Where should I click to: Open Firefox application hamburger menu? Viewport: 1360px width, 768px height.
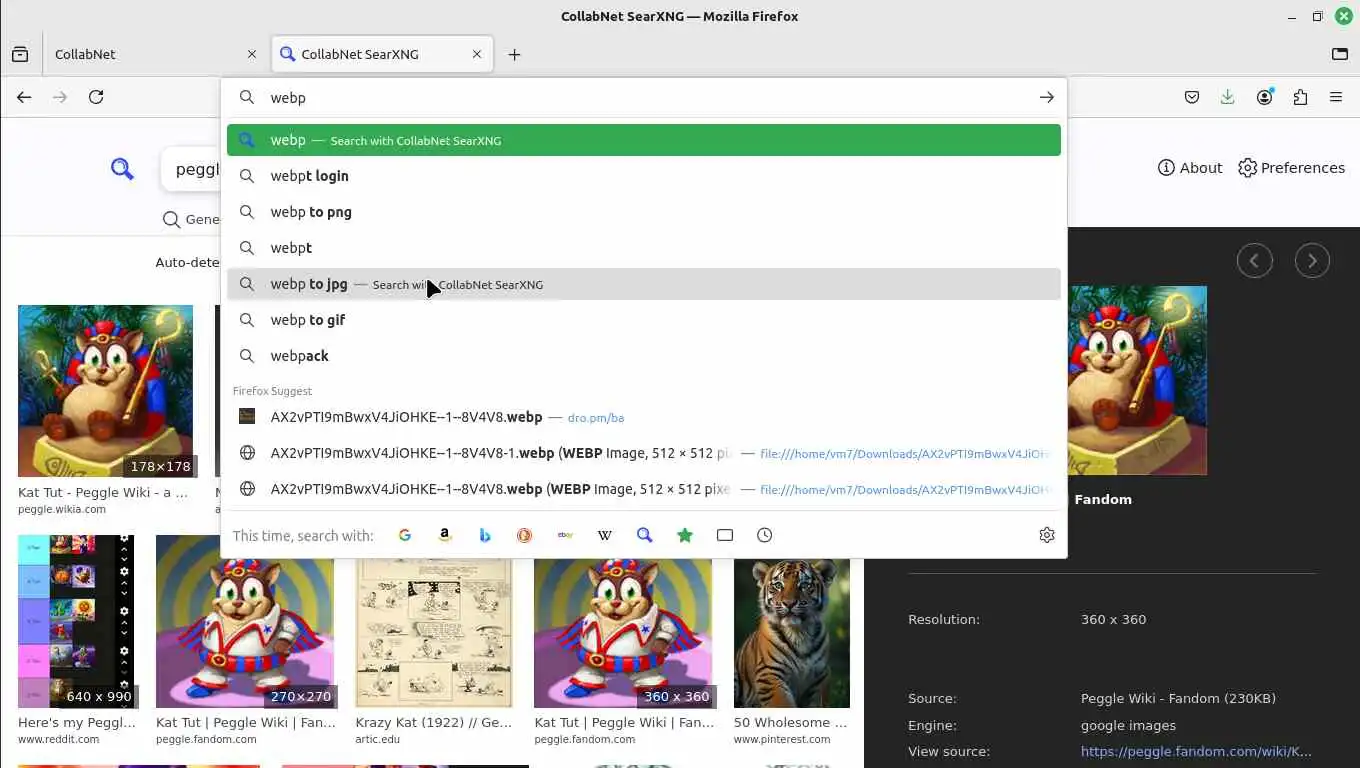coord(1336,97)
